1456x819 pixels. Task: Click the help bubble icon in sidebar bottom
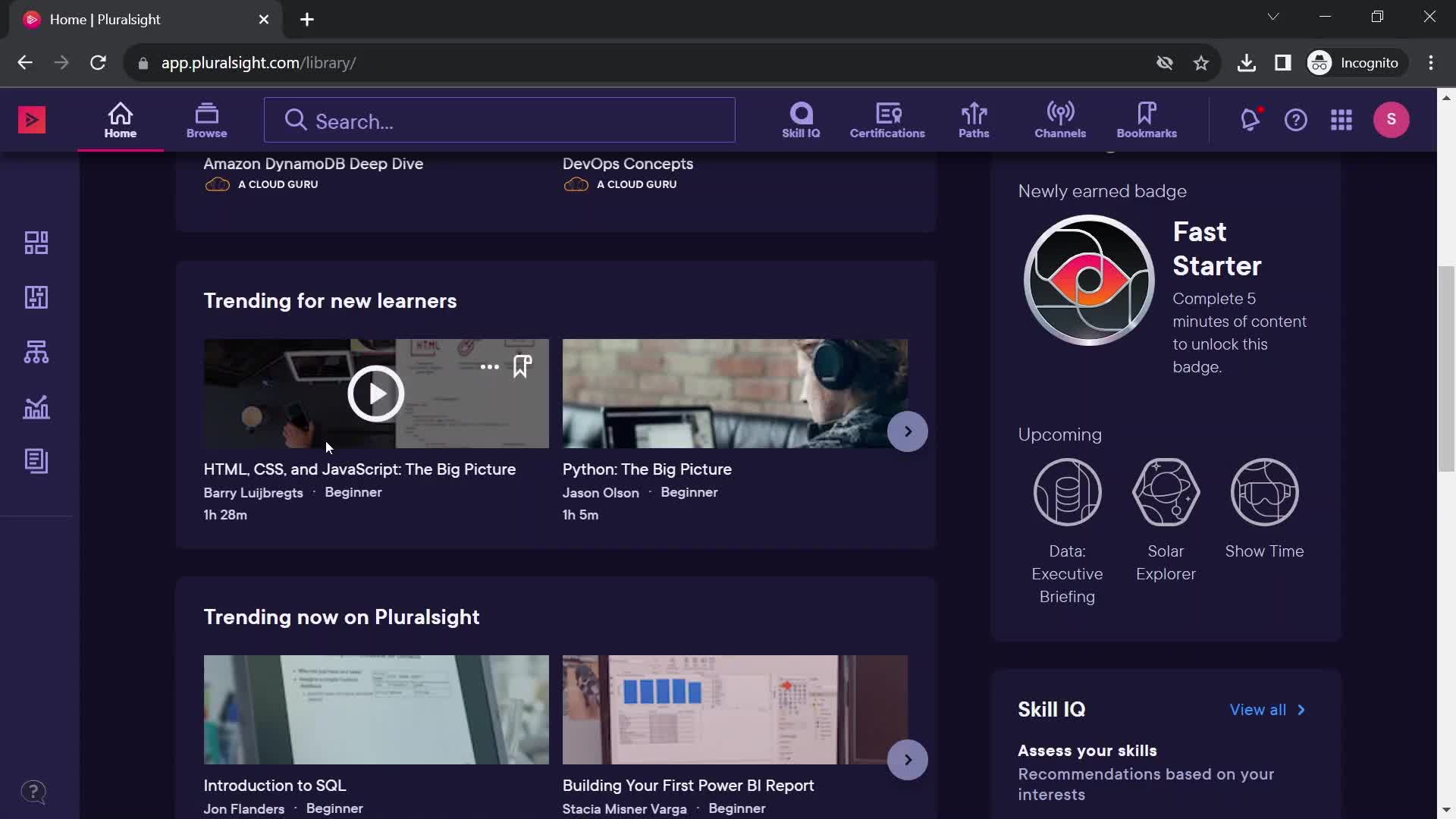coord(33,792)
